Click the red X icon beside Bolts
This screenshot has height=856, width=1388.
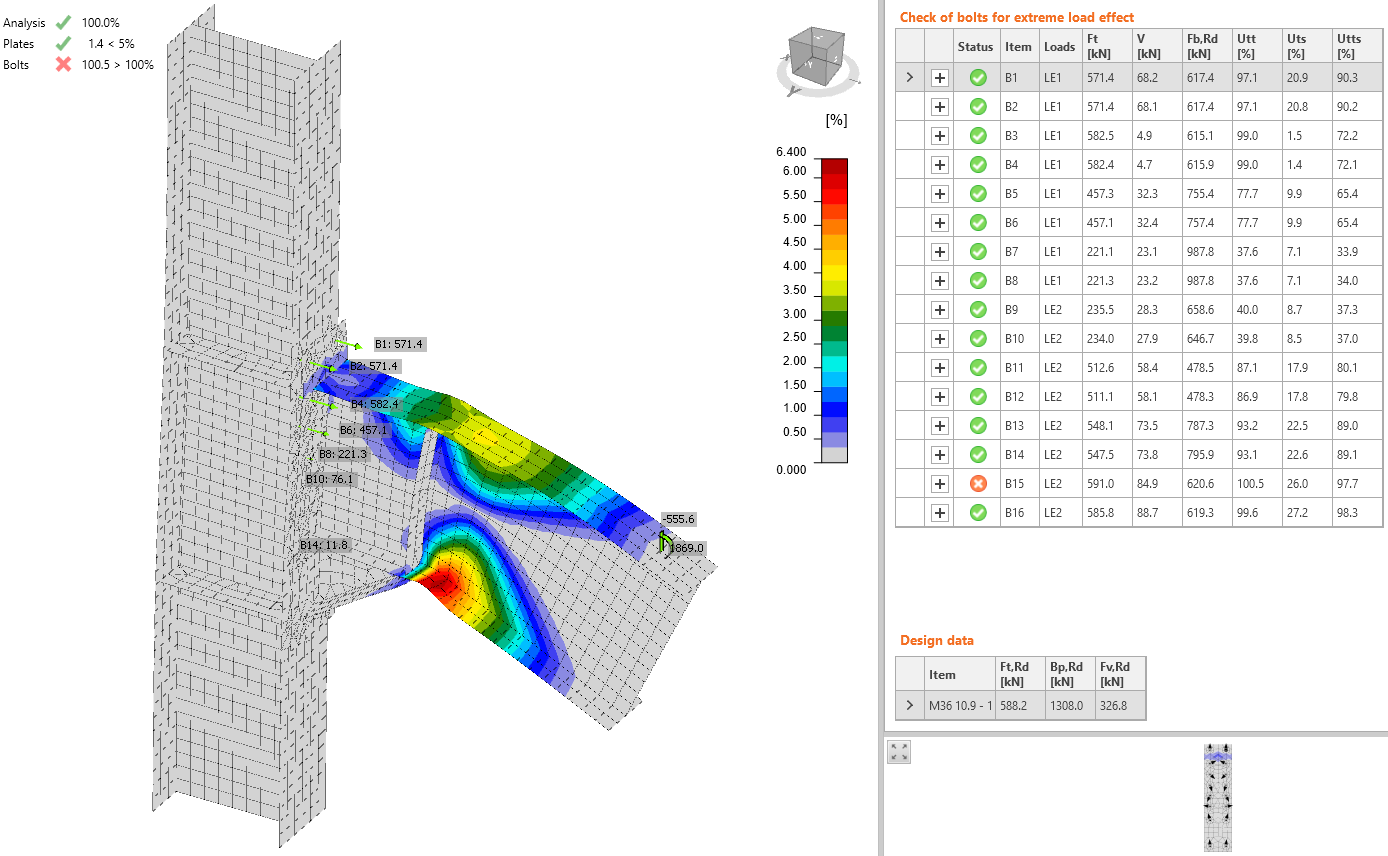[64, 64]
